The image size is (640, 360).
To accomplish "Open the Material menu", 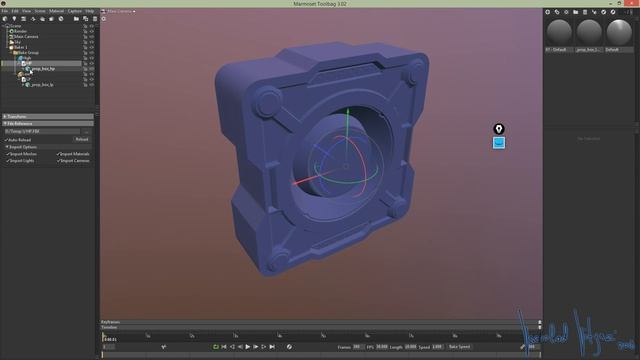I will [57, 11].
